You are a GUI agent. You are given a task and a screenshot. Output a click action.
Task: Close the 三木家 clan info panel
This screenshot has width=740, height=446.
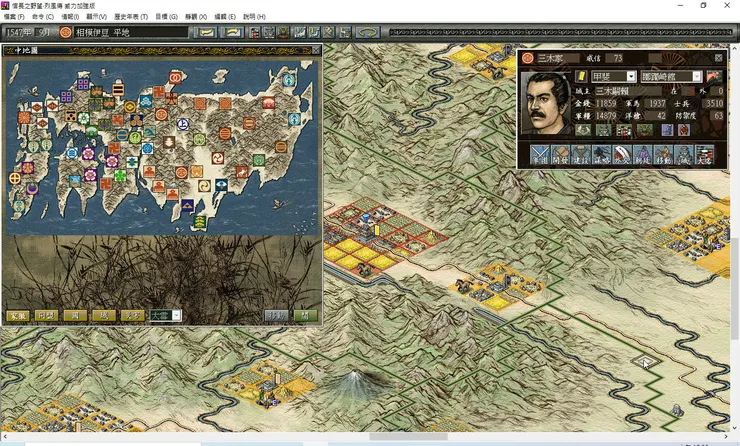[x=718, y=58]
